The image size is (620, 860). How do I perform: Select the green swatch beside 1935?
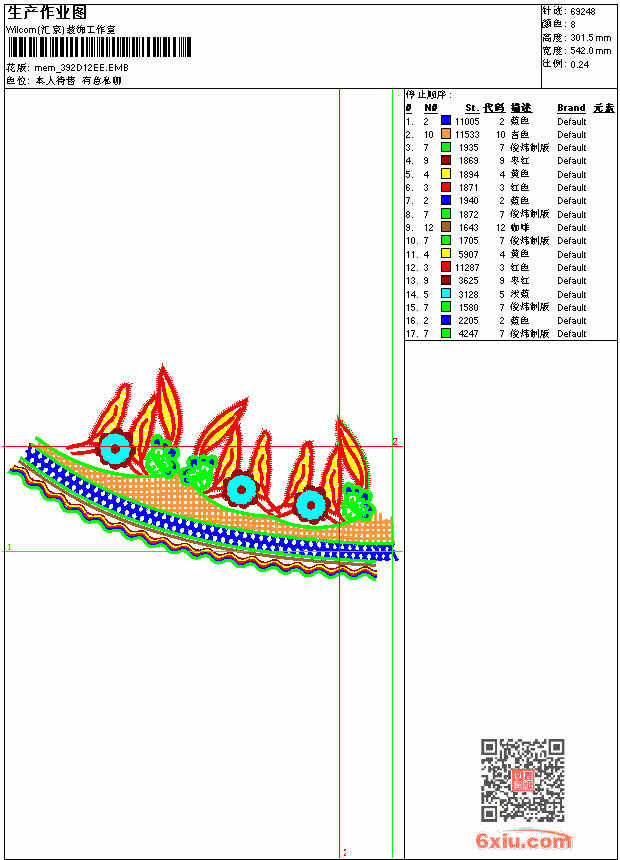(x=446, y=147)
